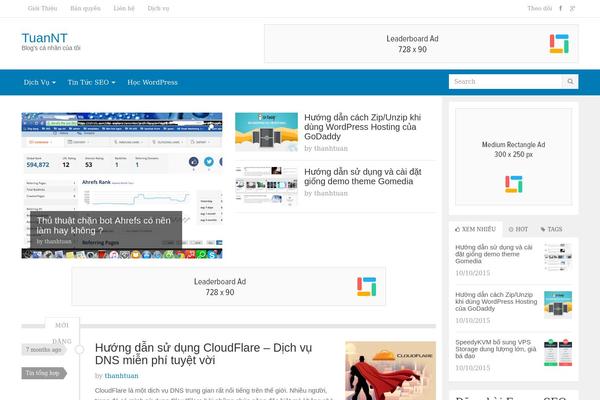Open Thủ thuật chặn bot Ahrefs article
The width and height of the screenshot is (600, 400).
104,225
